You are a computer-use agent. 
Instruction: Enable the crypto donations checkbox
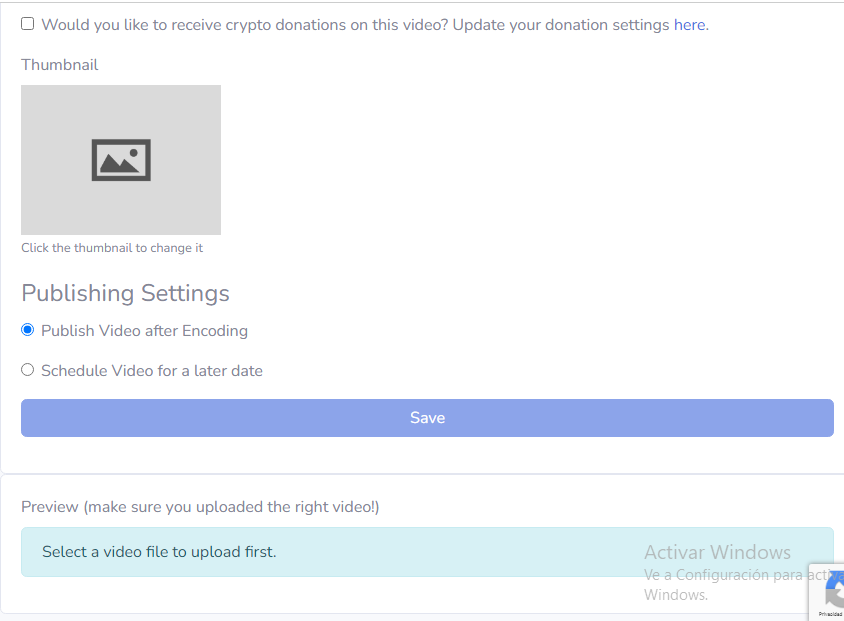(x=28, y=24)
